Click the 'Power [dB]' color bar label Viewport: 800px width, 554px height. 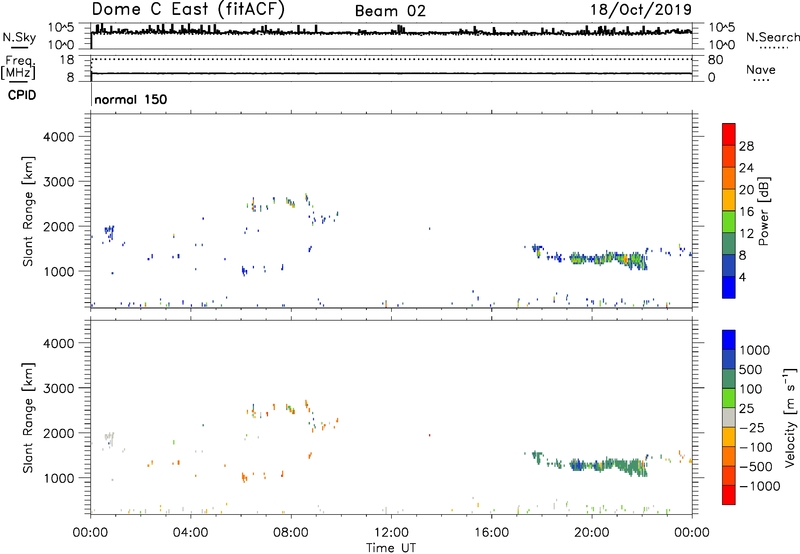[x=763, y=211]
